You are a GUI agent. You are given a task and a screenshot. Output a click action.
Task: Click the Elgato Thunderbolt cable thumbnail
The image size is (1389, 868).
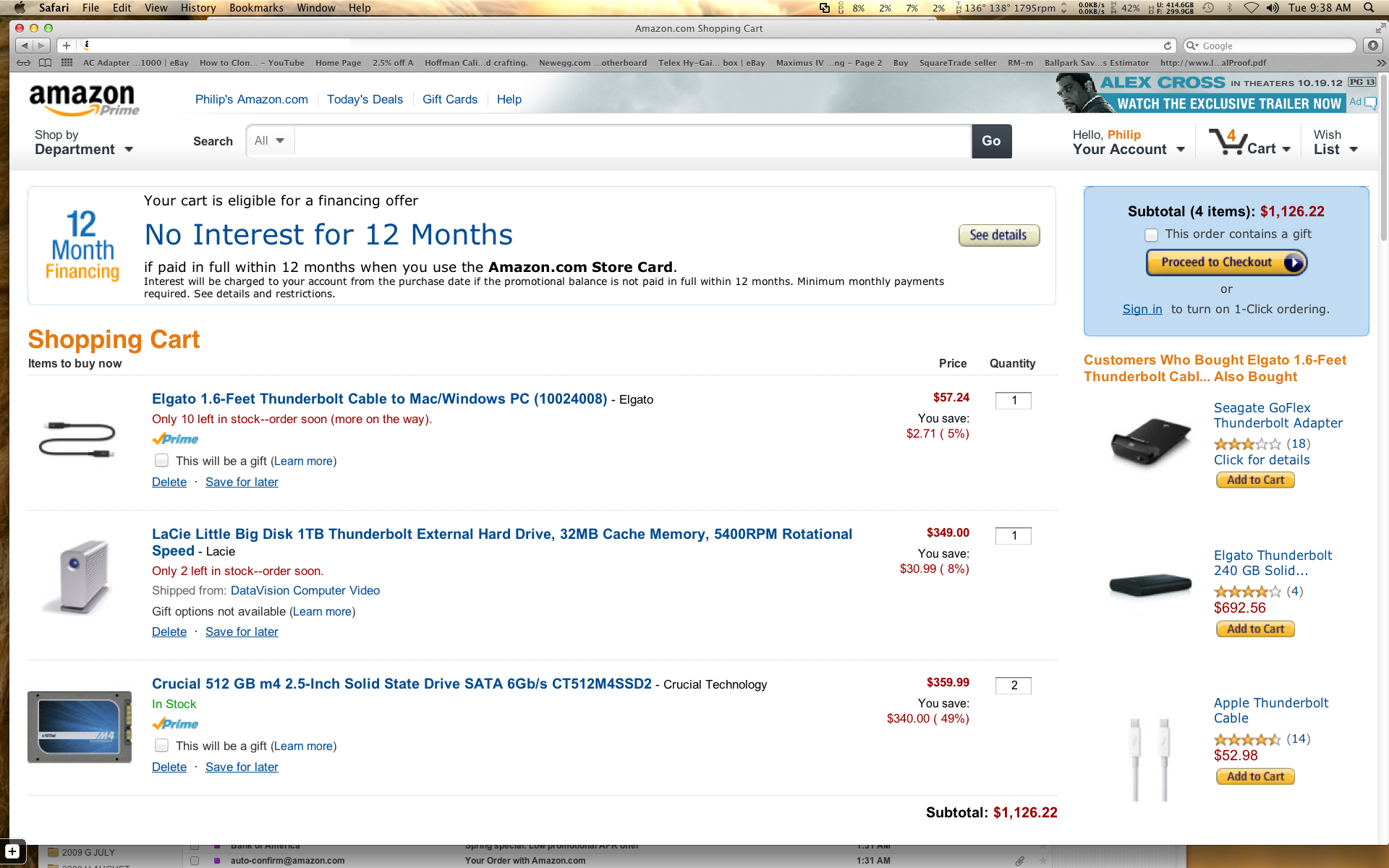pyautogui.click(x=77, y=439)
